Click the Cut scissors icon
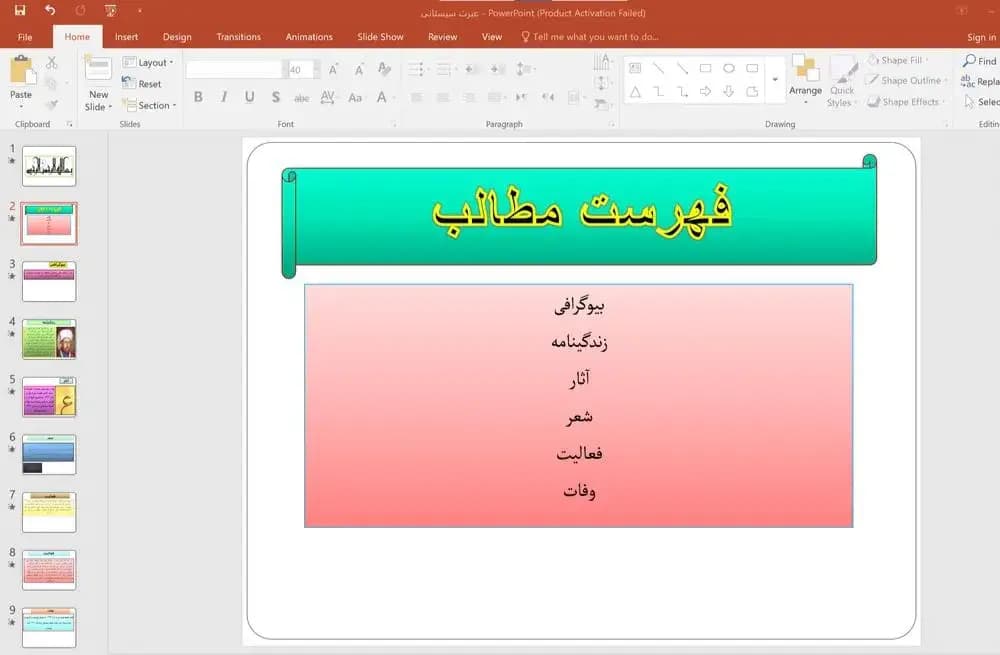1000x655 pixels. (52, 63)
